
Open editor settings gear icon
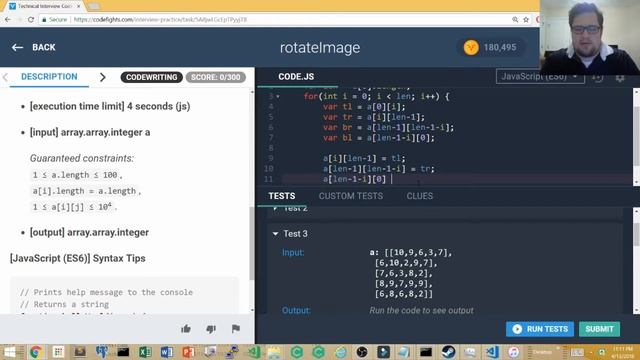[620, 78]
